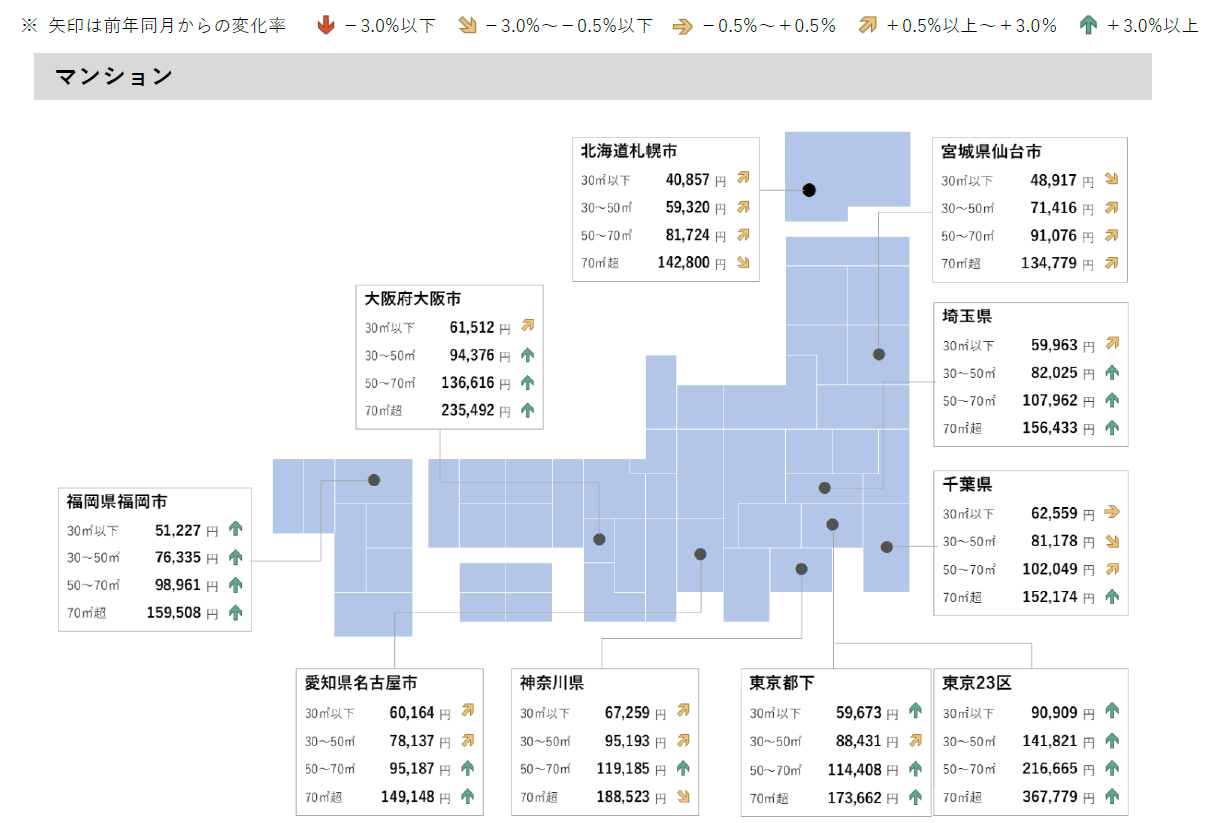This screenshot has width=1216, height=823.
Task: Click the arrow next to 大阪市 61,512円
Action: (x=528, y=326)
